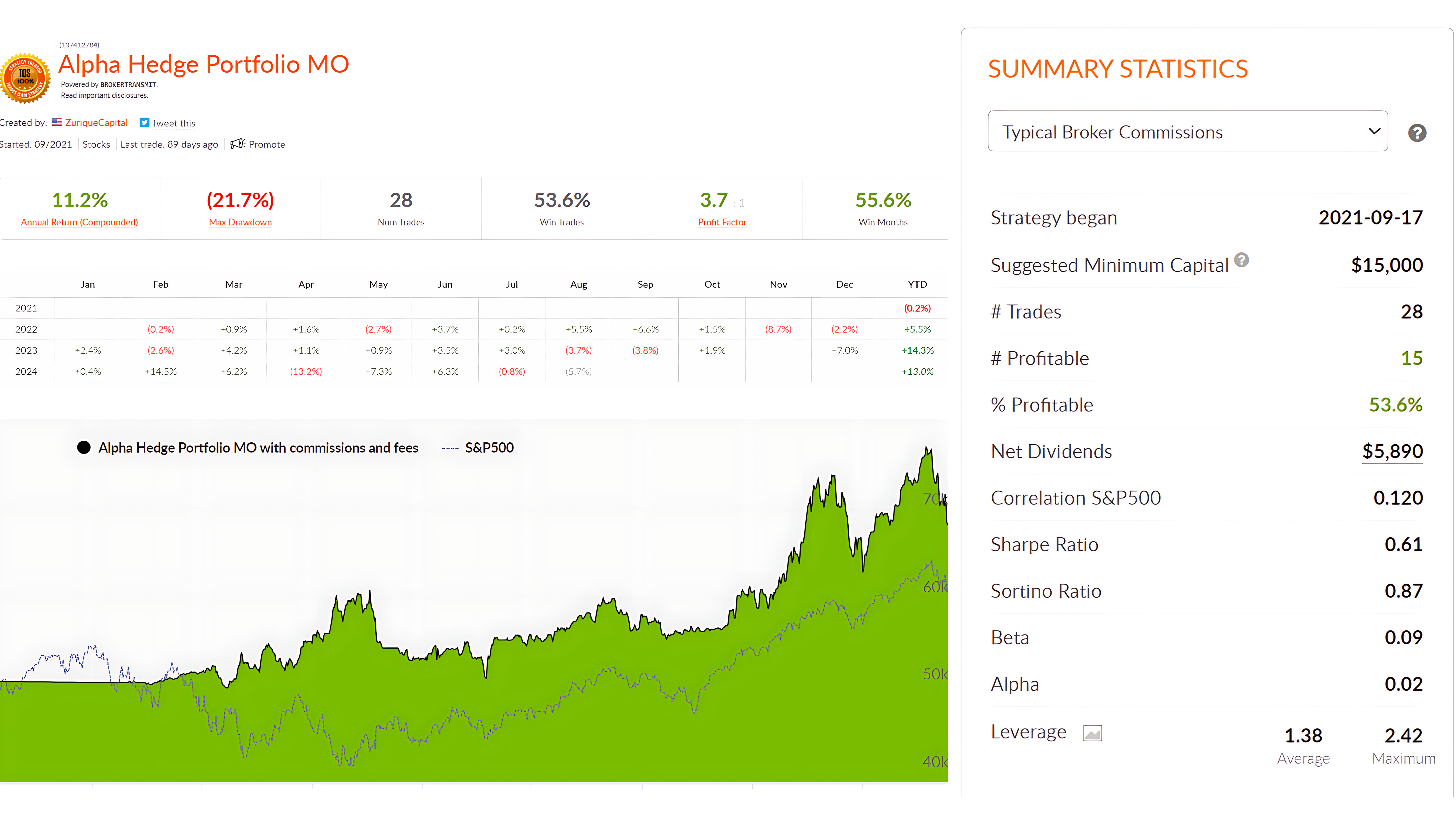This screenshot has height=819, width=1456.
Task: Open the ZuriqueCapital creator profile link
Action: pyautogui.click(x=96, y=123)
